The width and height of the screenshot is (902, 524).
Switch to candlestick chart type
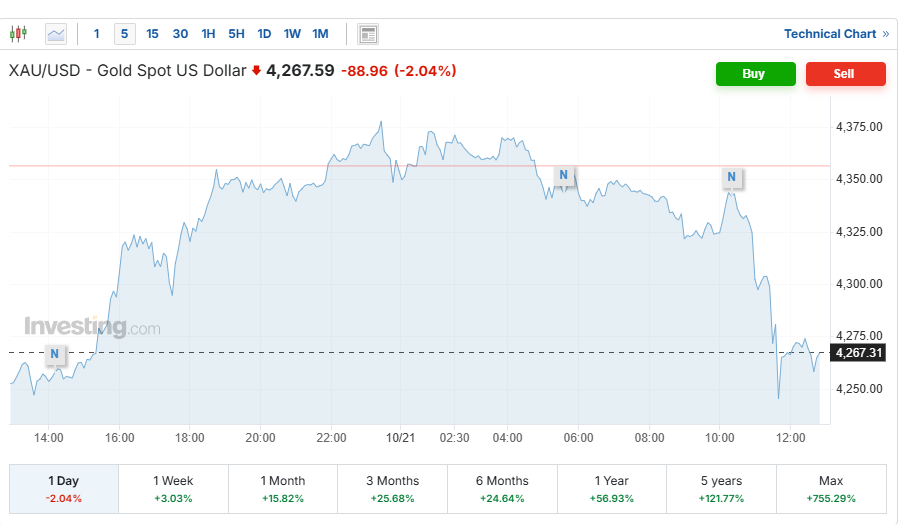coord(18,34)
